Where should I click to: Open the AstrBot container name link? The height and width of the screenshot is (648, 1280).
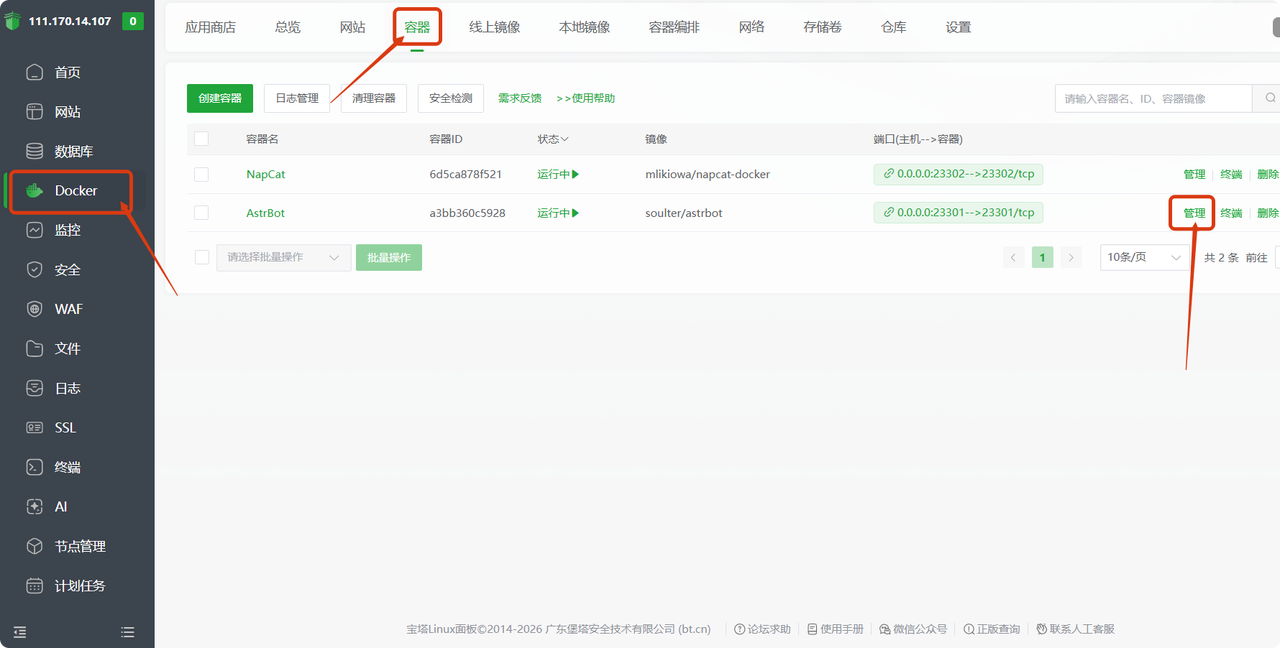point(266,213)
